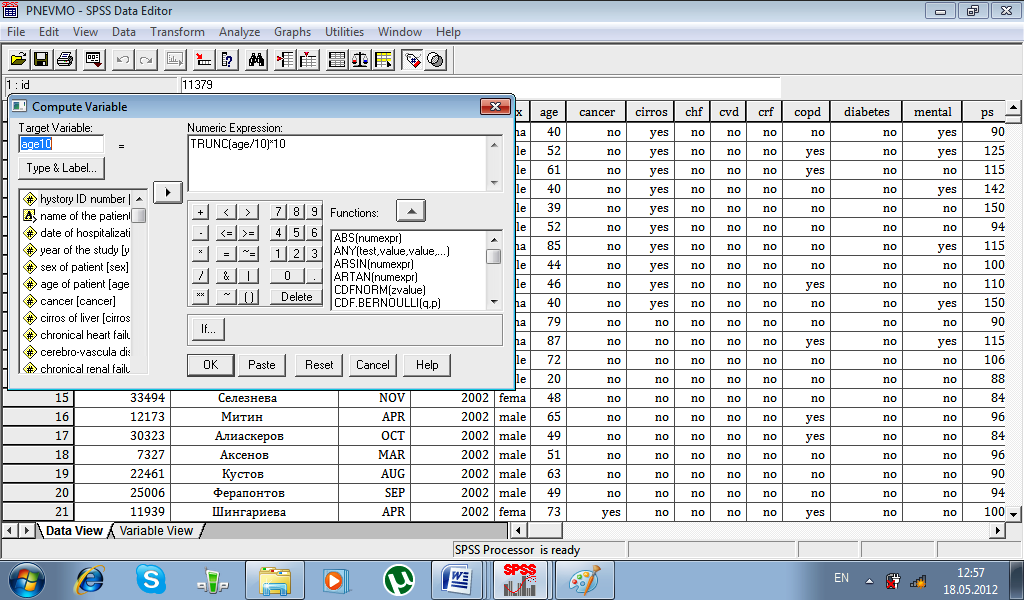Open the Graphs menu

(292, 31)
